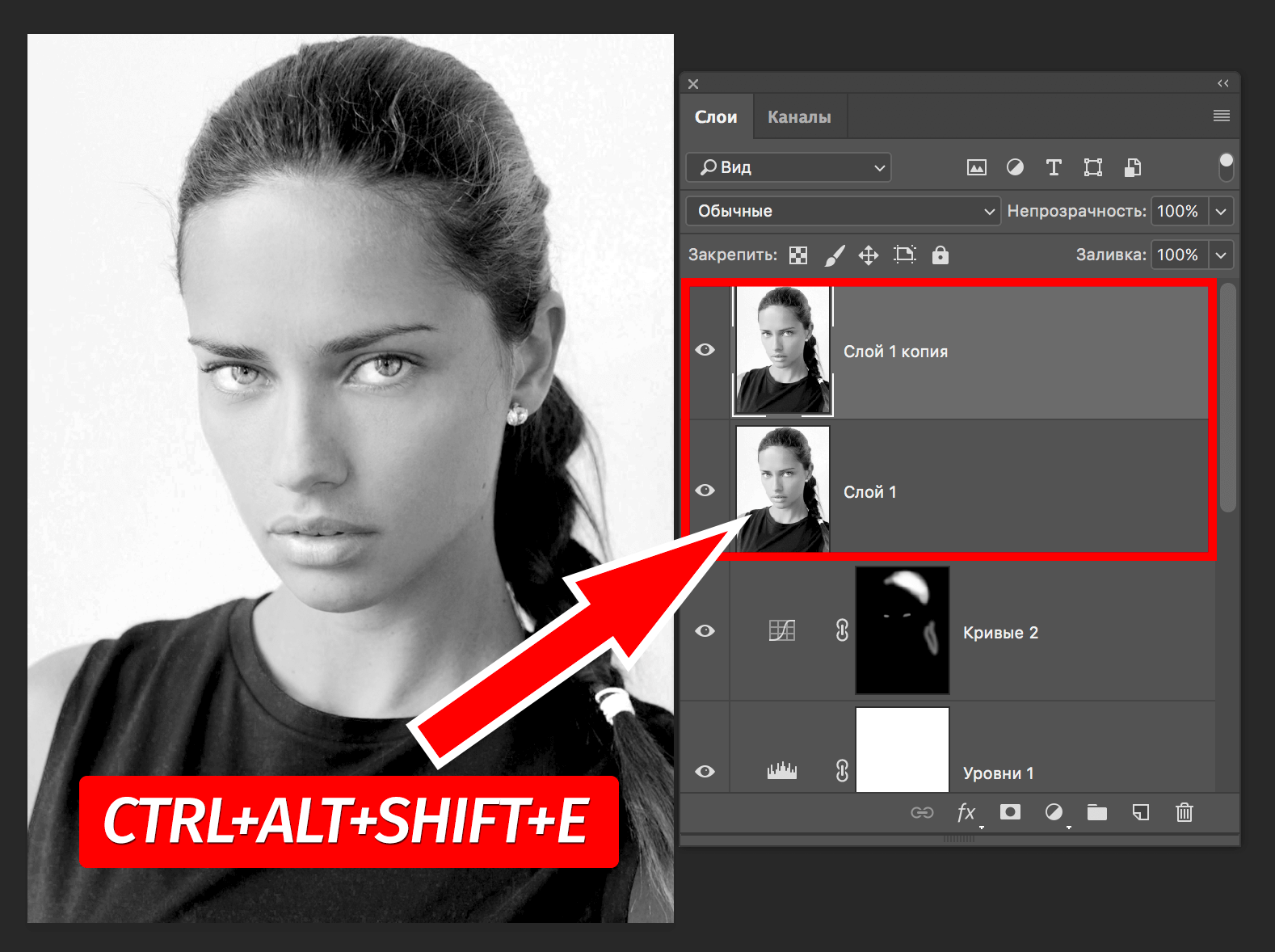This screenshot has height=952, width=1275.
Task: Open the Обычные blend mode dropdown
Action: (843, 211)
